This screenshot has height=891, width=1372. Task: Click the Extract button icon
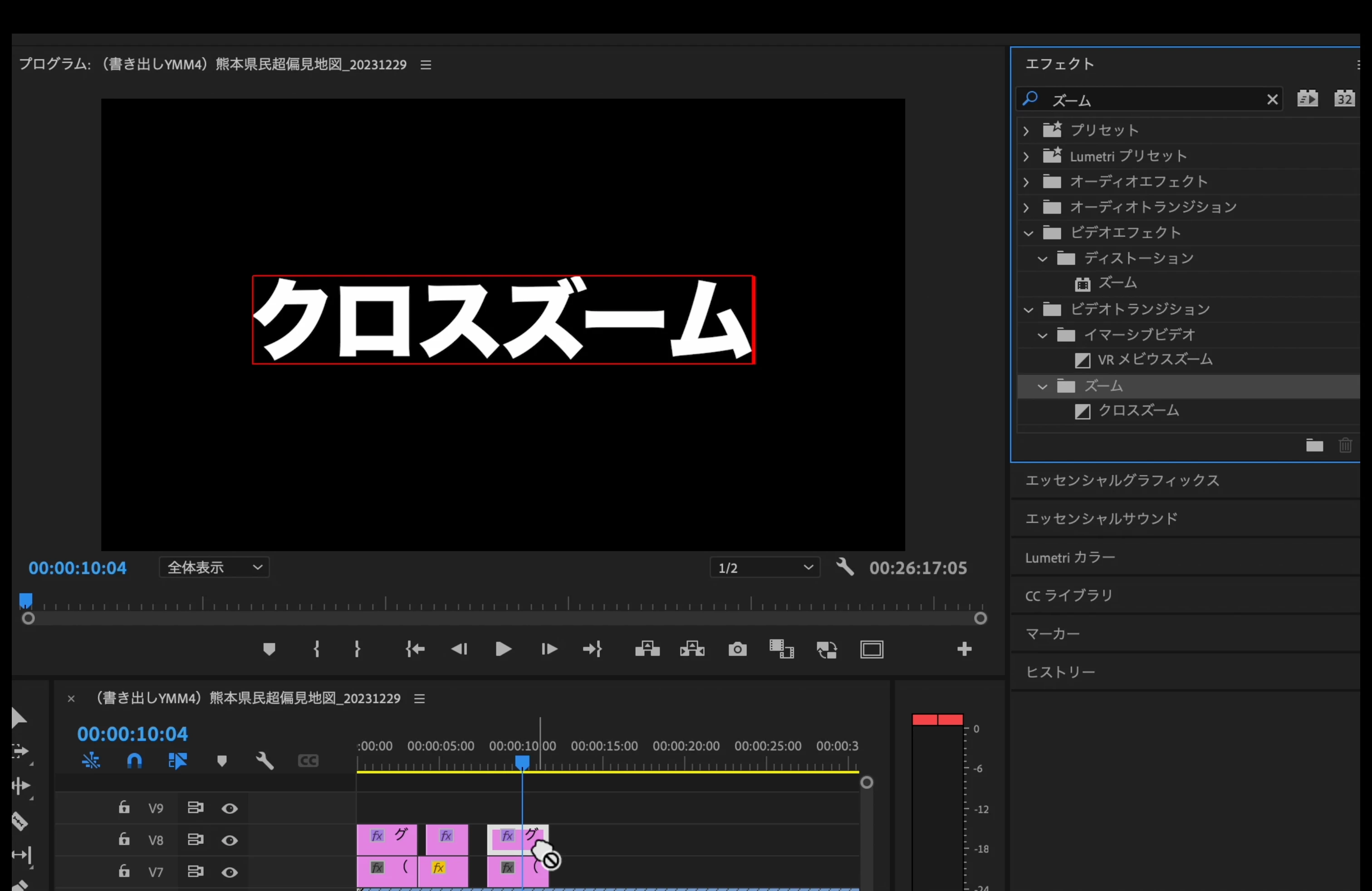tap(692, 650)
